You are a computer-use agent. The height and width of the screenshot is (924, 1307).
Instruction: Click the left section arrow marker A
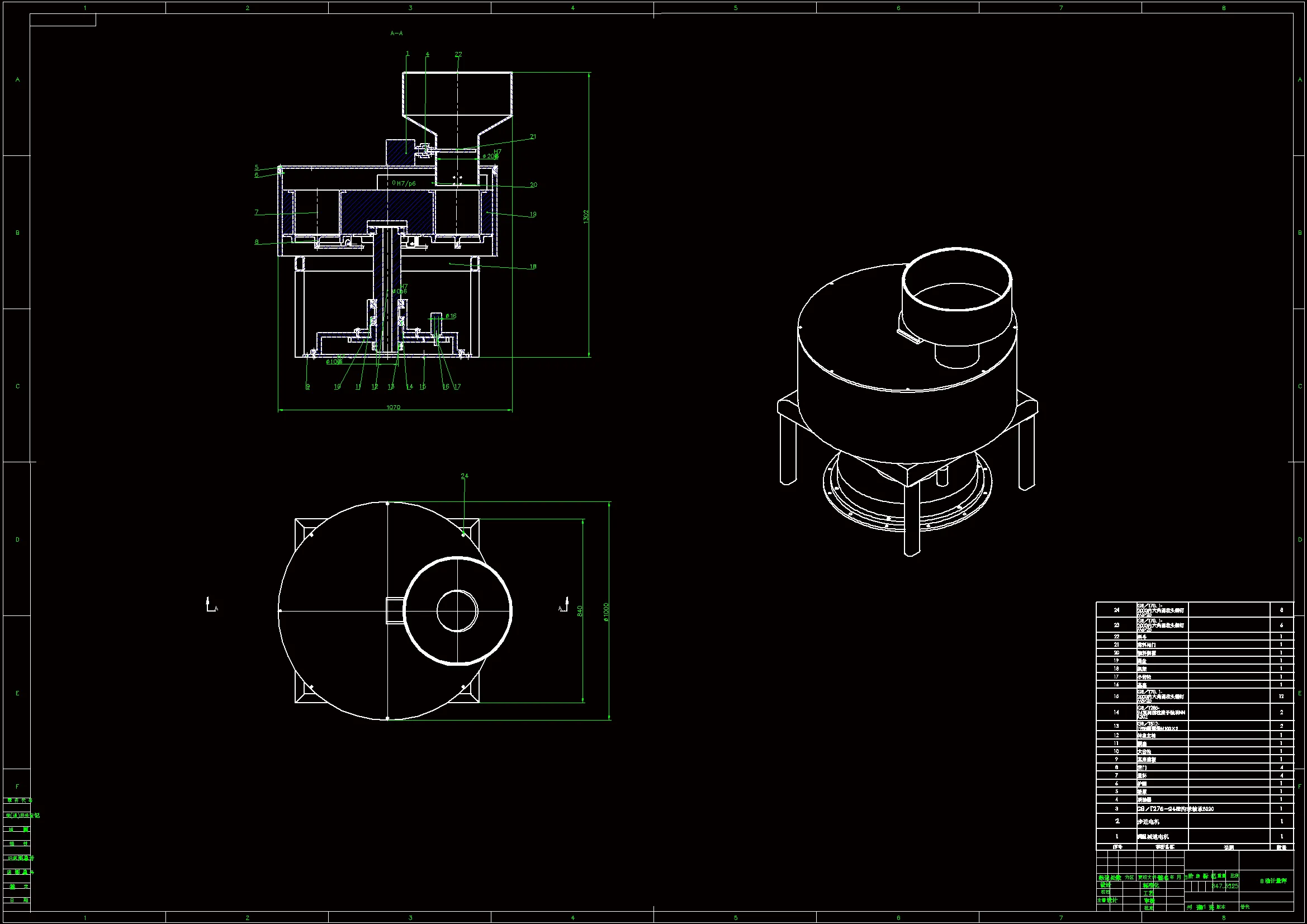pyautogui.click(x=211, y=606)
